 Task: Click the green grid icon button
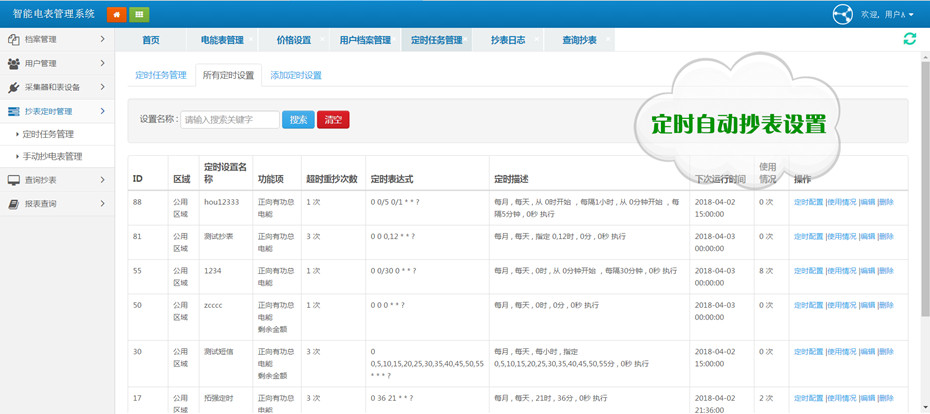point(139,14)
